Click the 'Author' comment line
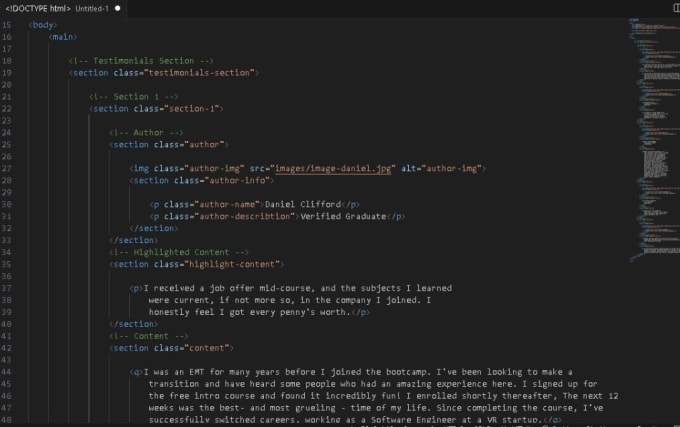680x427 pixels. (147, 133)
